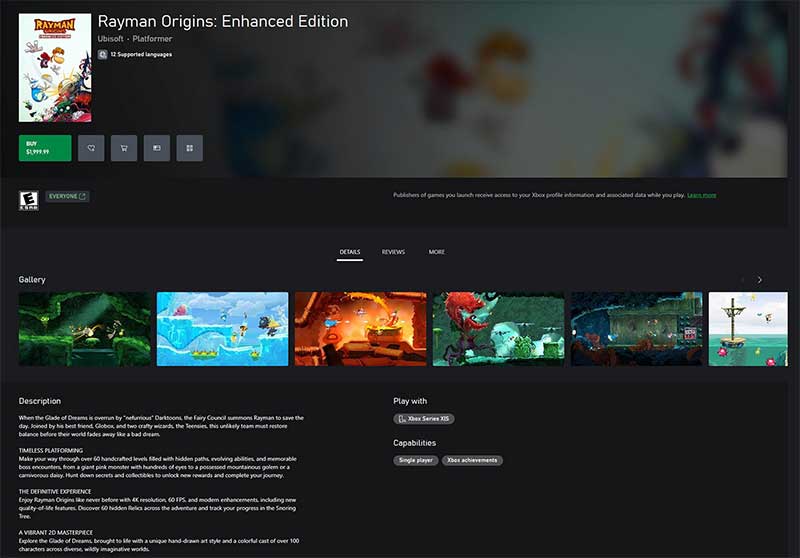800x558 pixels.
Task: Open the Rayman Origins cover art
Action: (55, 68)
